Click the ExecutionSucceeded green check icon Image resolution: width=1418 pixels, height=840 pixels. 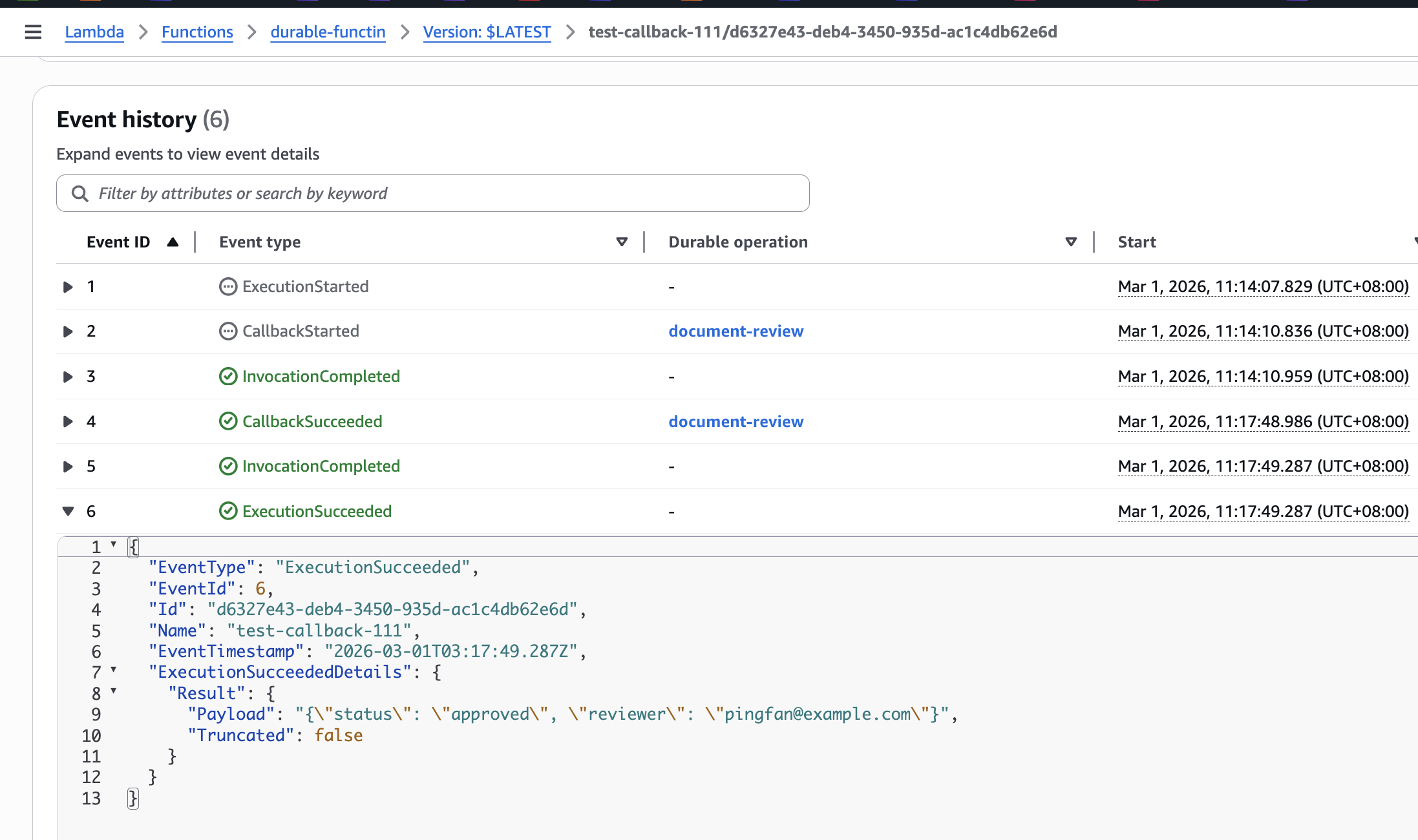point(228,511)
